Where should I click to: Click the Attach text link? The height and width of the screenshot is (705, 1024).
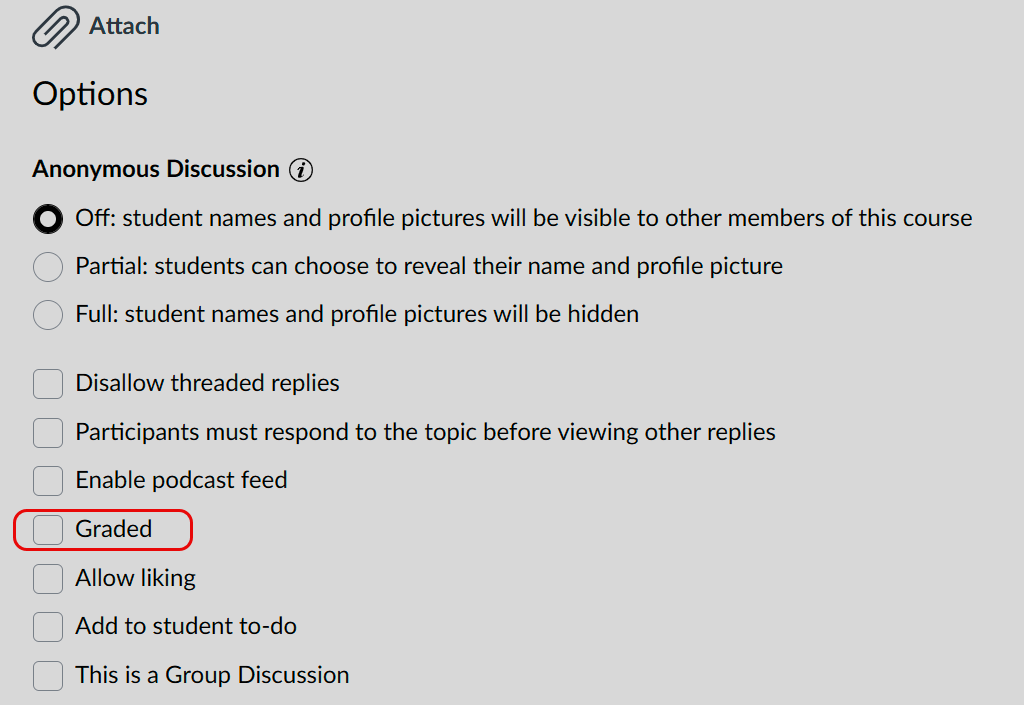(x=124, y=26)
